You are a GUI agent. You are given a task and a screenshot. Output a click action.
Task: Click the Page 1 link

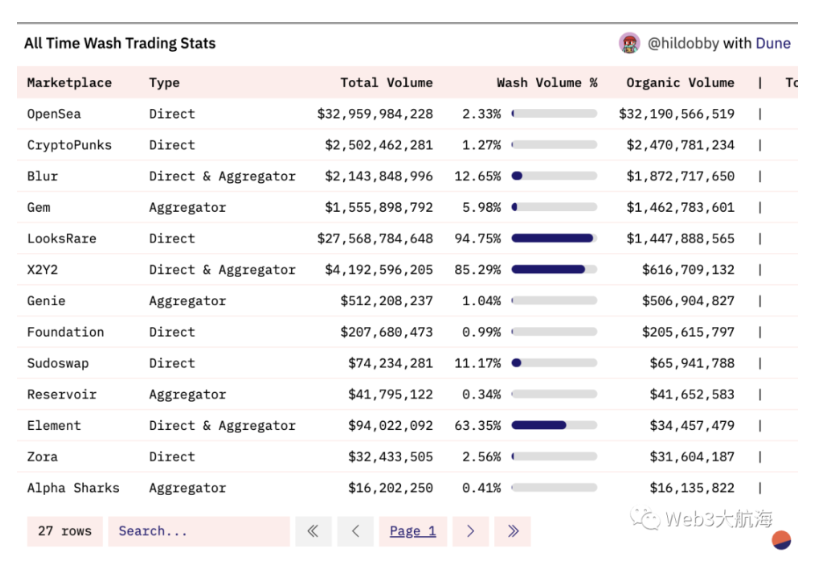(413, 531)
